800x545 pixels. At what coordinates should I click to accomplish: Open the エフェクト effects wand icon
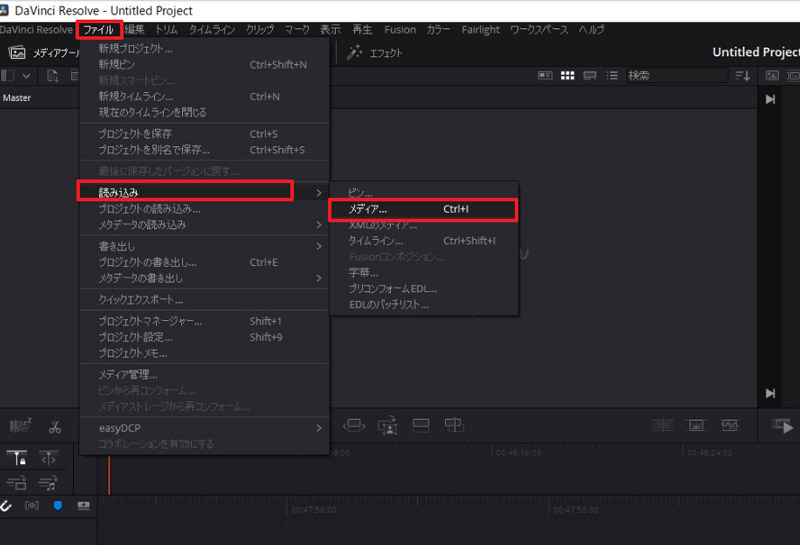click(355, 52)
